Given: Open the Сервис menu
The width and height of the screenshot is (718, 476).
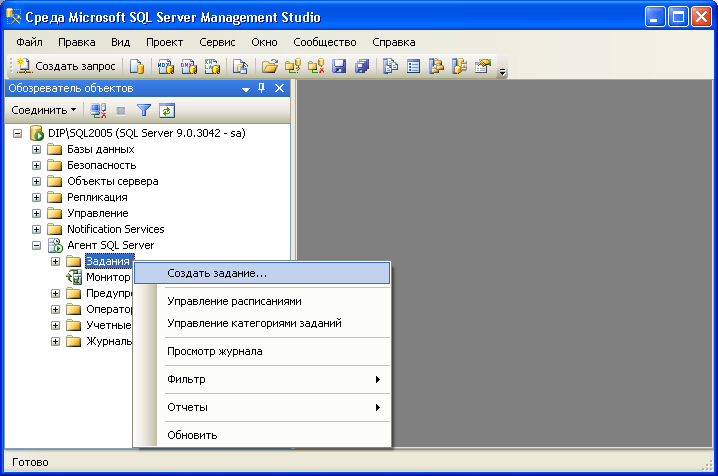Looking at the screenshot, I should coord(216,42).
